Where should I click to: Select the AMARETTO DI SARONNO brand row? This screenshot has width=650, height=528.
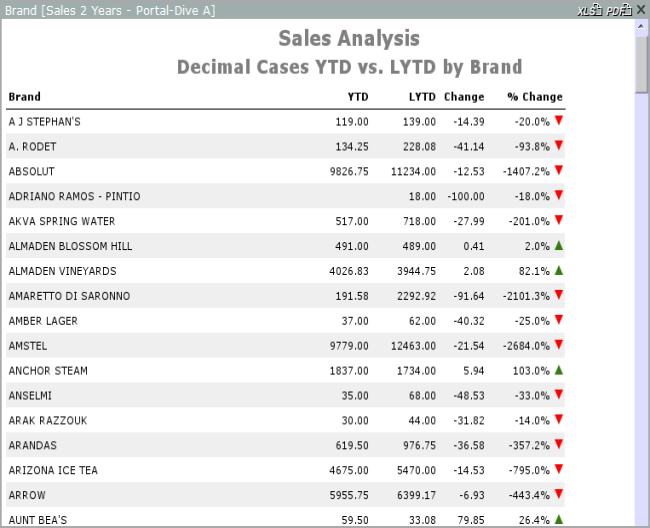tap(69, 296)
